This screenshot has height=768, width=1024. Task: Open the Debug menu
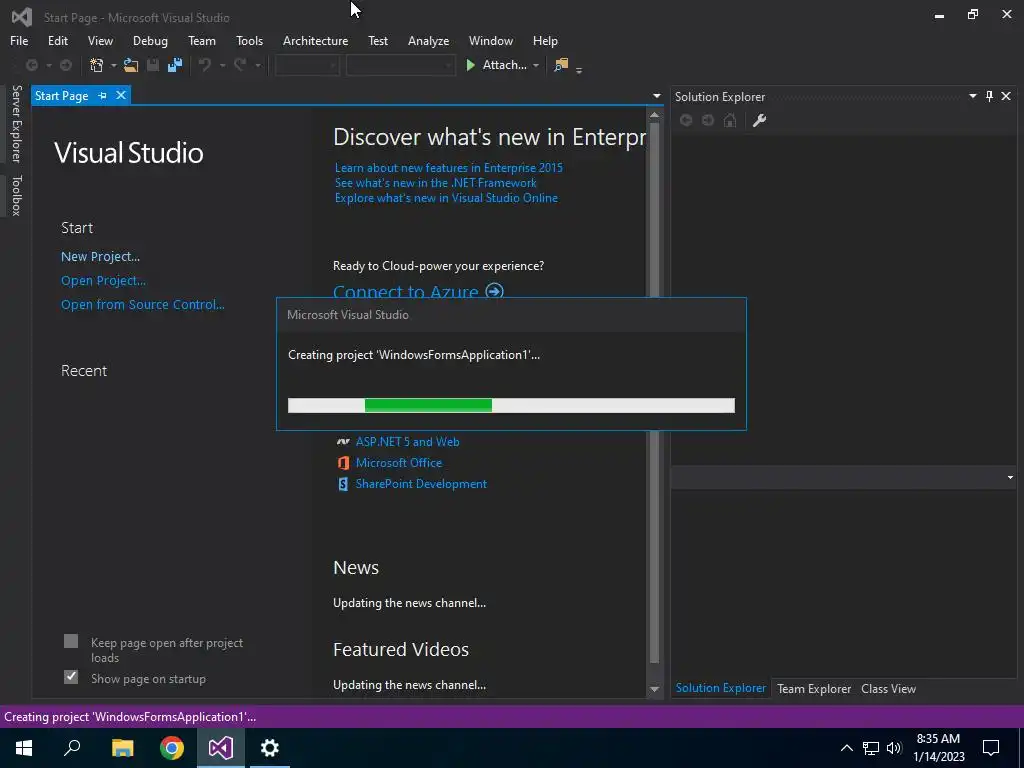pos(150,40)
